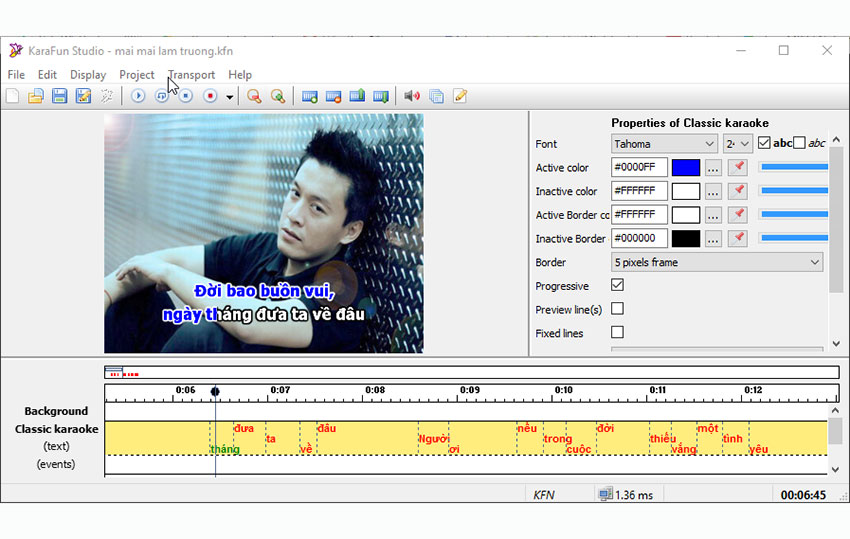Screen dimensions: 850x539
Task: Check the Fixed lines option
Action: pyautogui.click(x=617, y=333)
